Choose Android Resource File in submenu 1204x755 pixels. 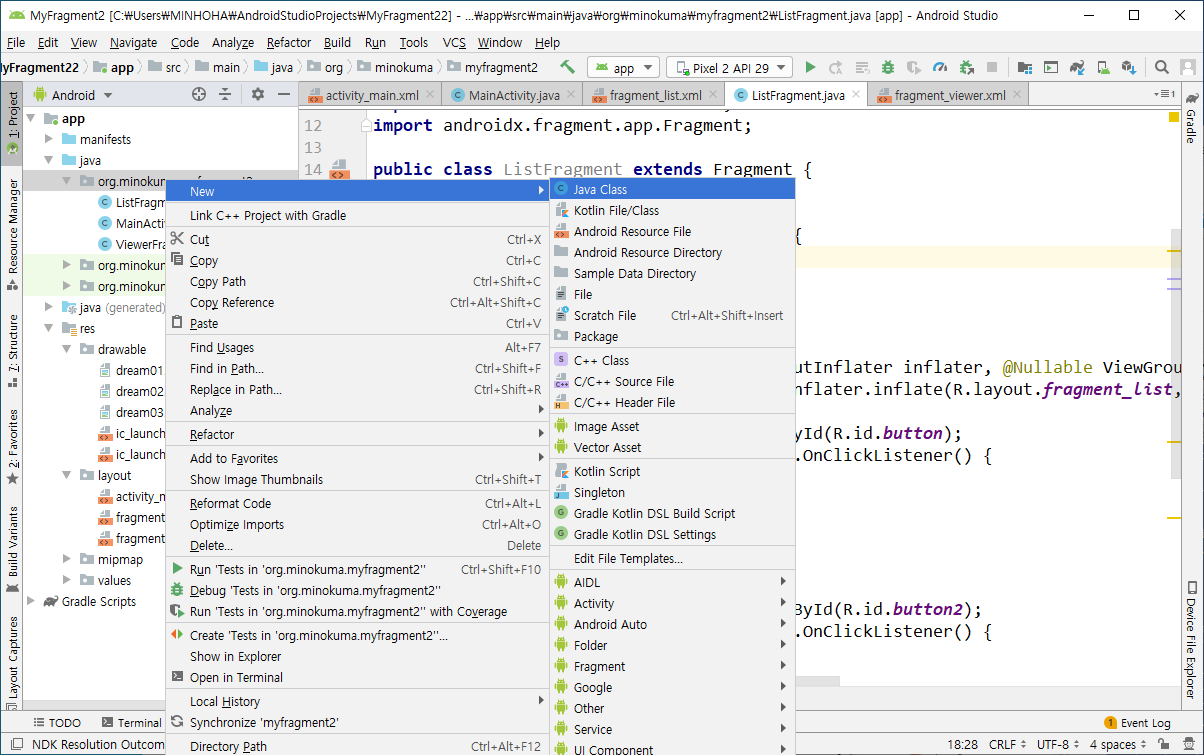click(672, 232)
